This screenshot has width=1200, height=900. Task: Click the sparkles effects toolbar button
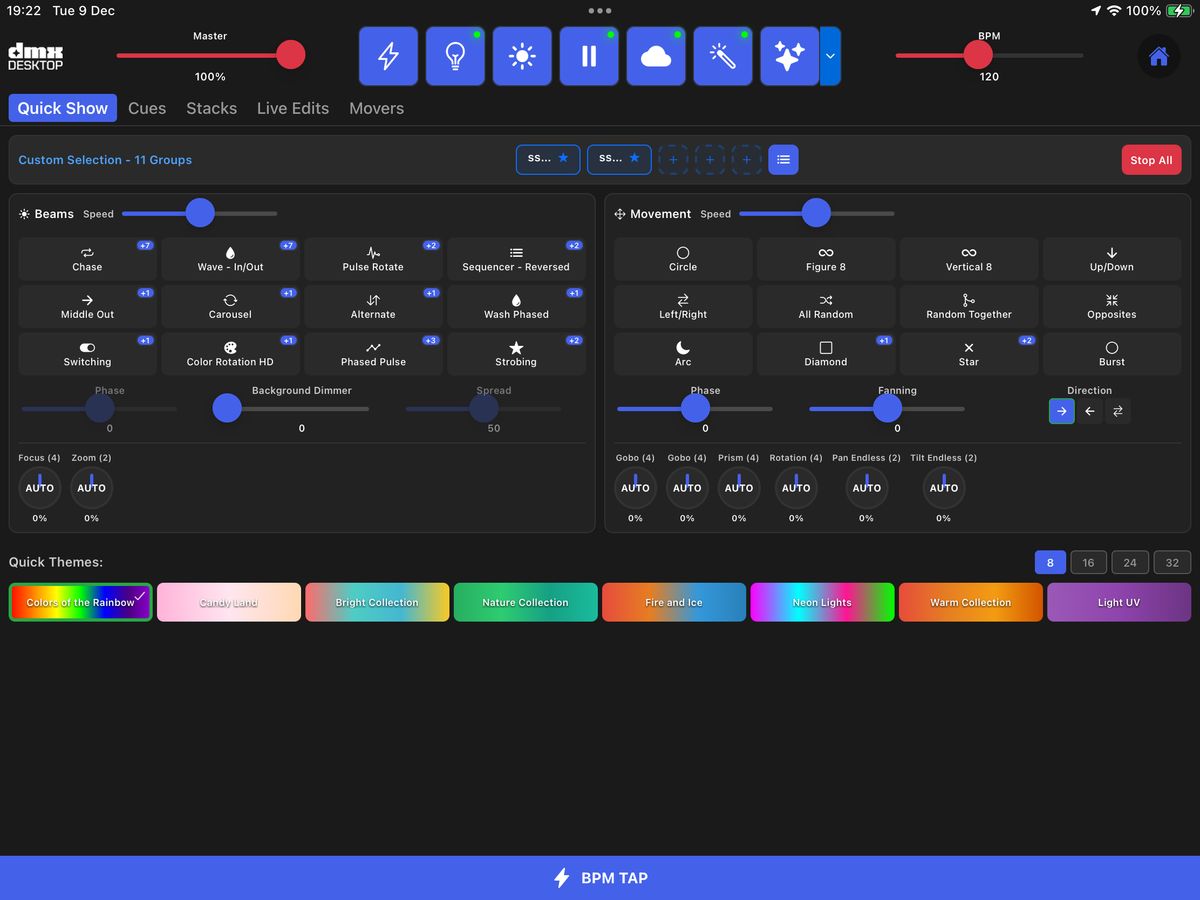point(790,56)
